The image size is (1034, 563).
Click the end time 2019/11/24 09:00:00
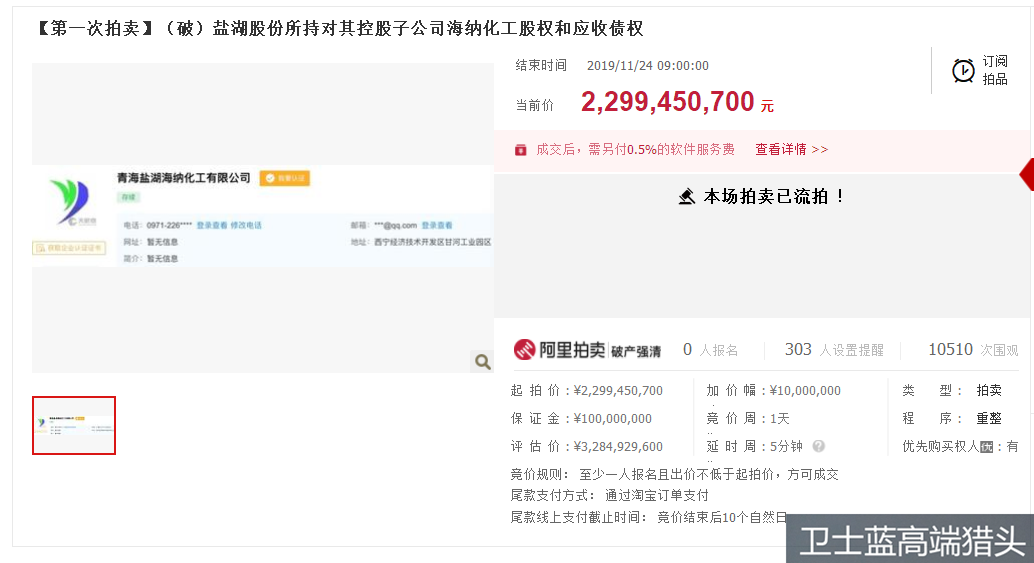648,66
